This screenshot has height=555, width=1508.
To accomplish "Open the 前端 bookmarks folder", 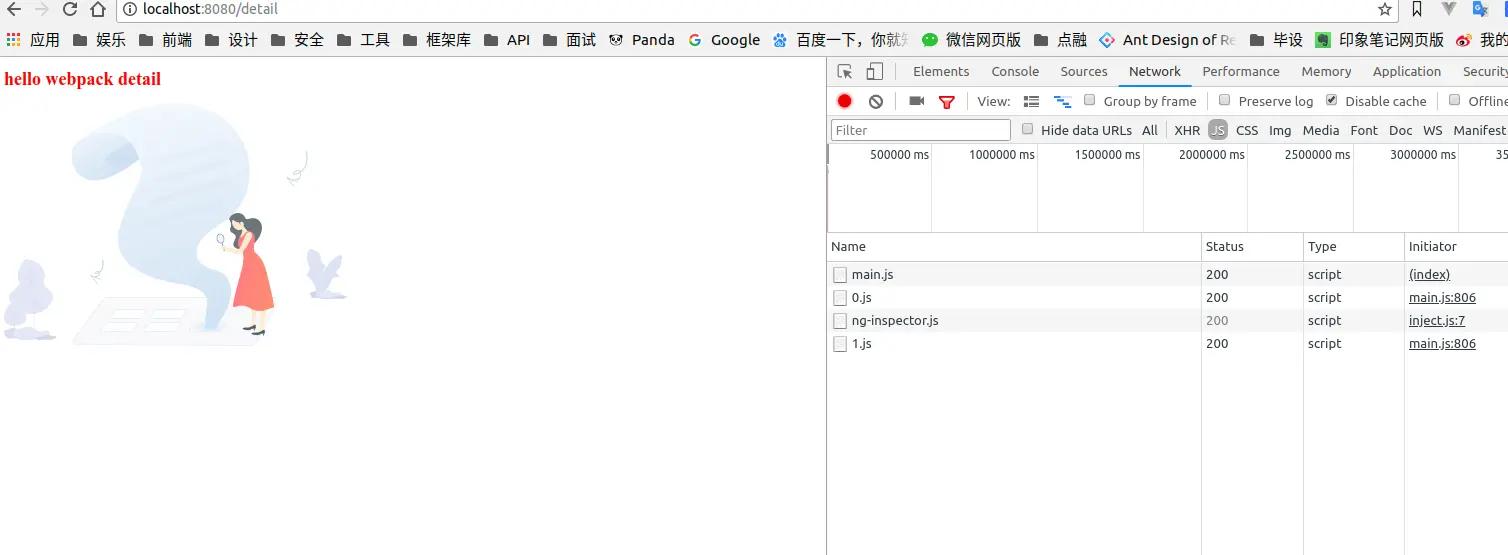I will (x=165, y=40).
